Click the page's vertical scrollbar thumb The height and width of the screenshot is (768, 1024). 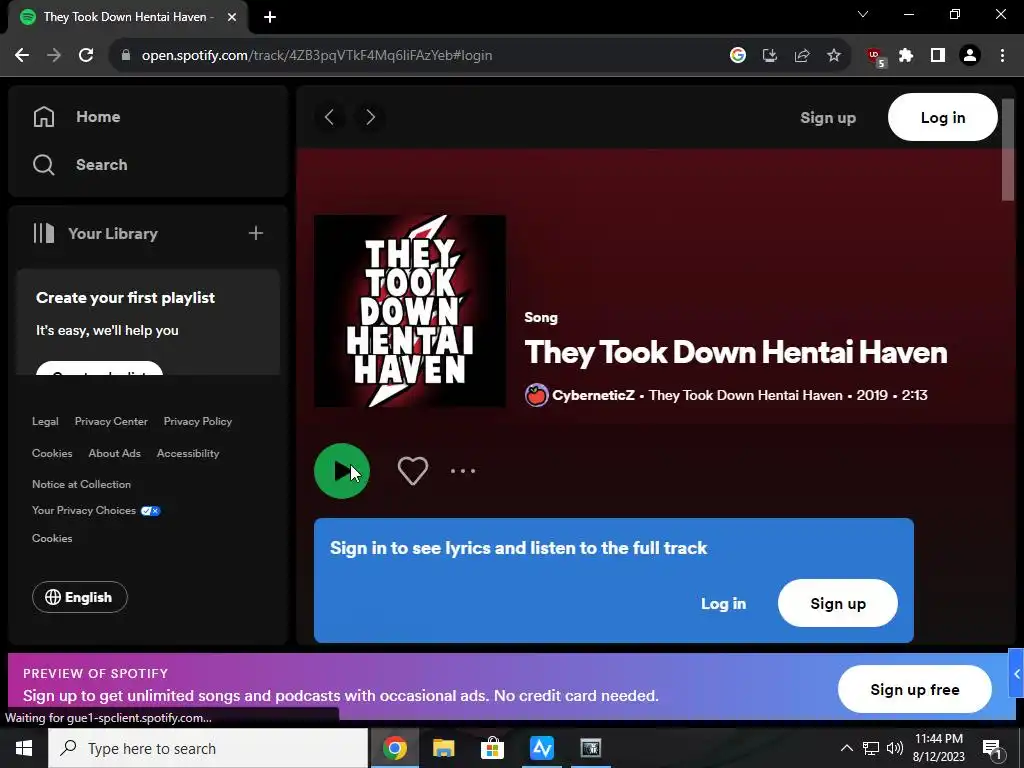(1008, 150)
